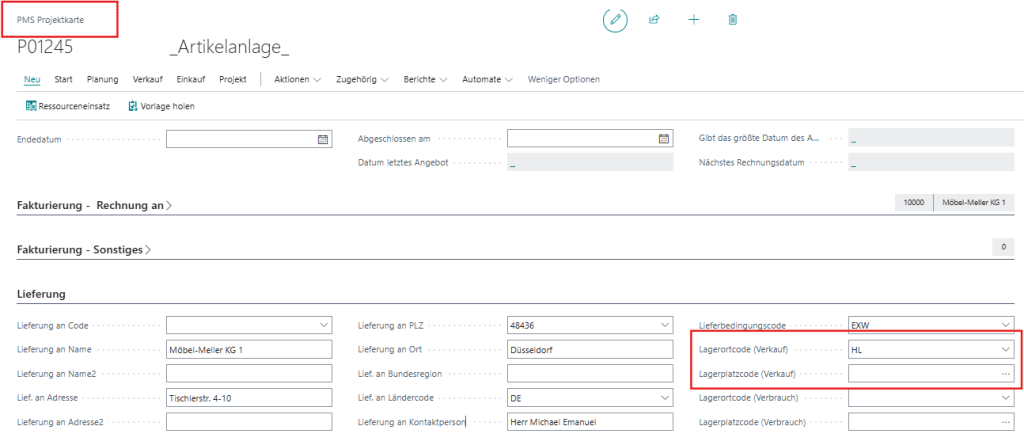1024x445 pixels.
Task: Click the _Artikelanlage_ title text
Action: coord(229,48)
